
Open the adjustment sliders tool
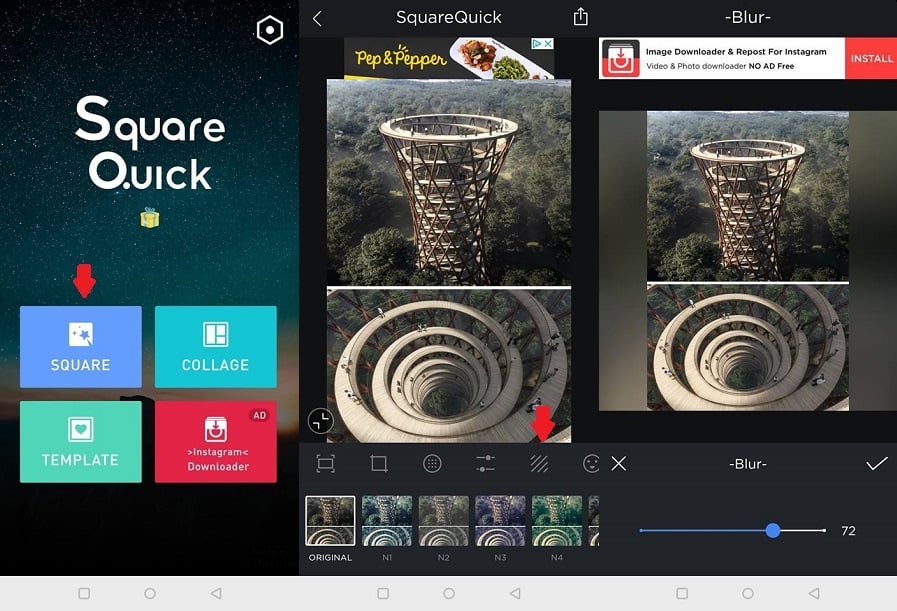tap(485, 463)
